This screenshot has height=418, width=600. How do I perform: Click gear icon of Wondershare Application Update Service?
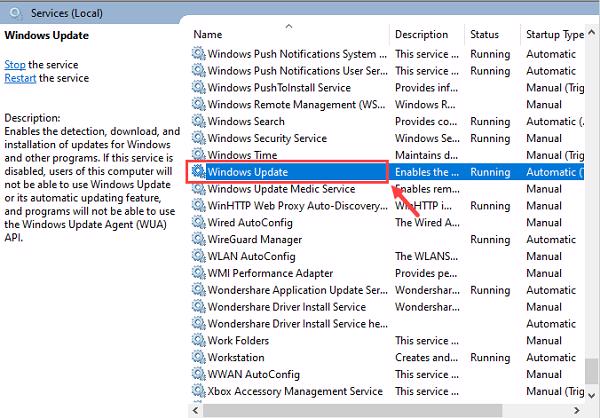(x=199, y=290)
